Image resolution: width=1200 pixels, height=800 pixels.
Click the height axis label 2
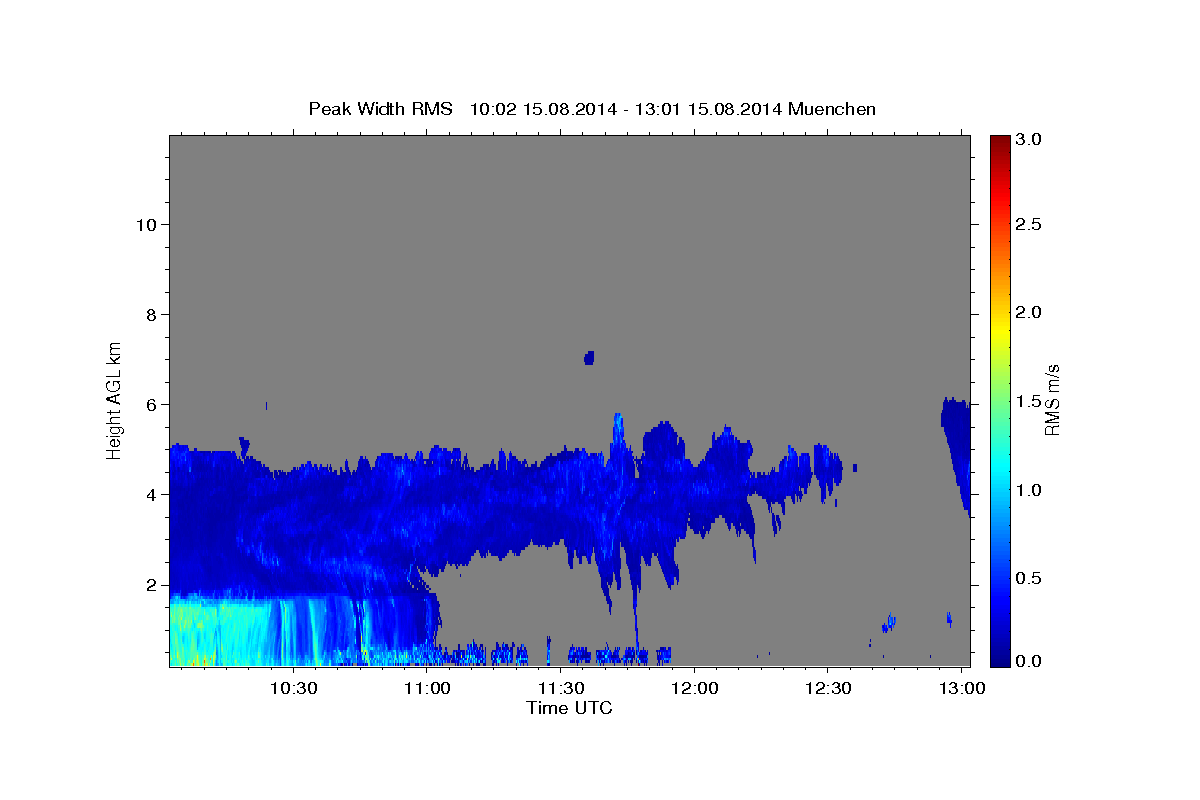click(153, 585)
